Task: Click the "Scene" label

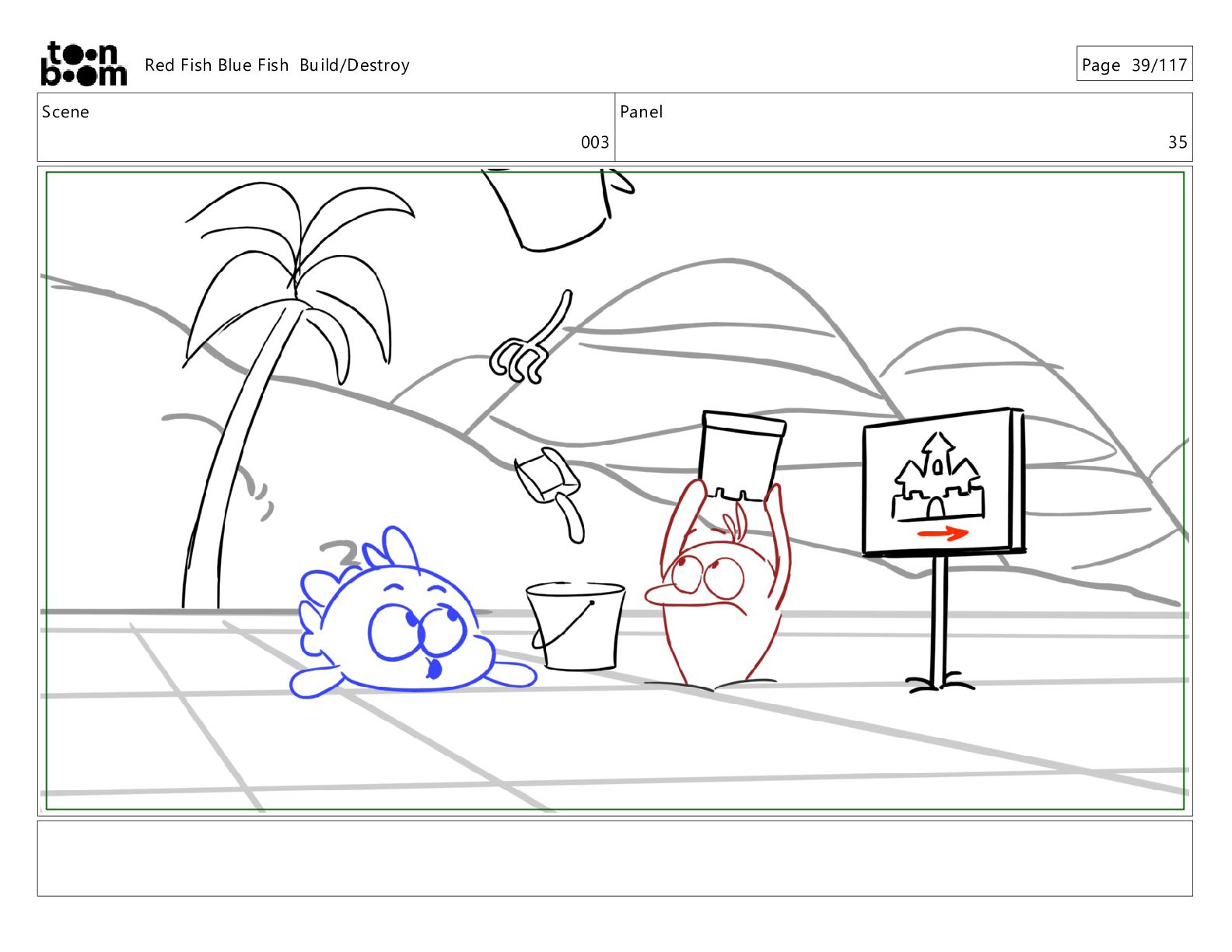Action: click(65, 112)
